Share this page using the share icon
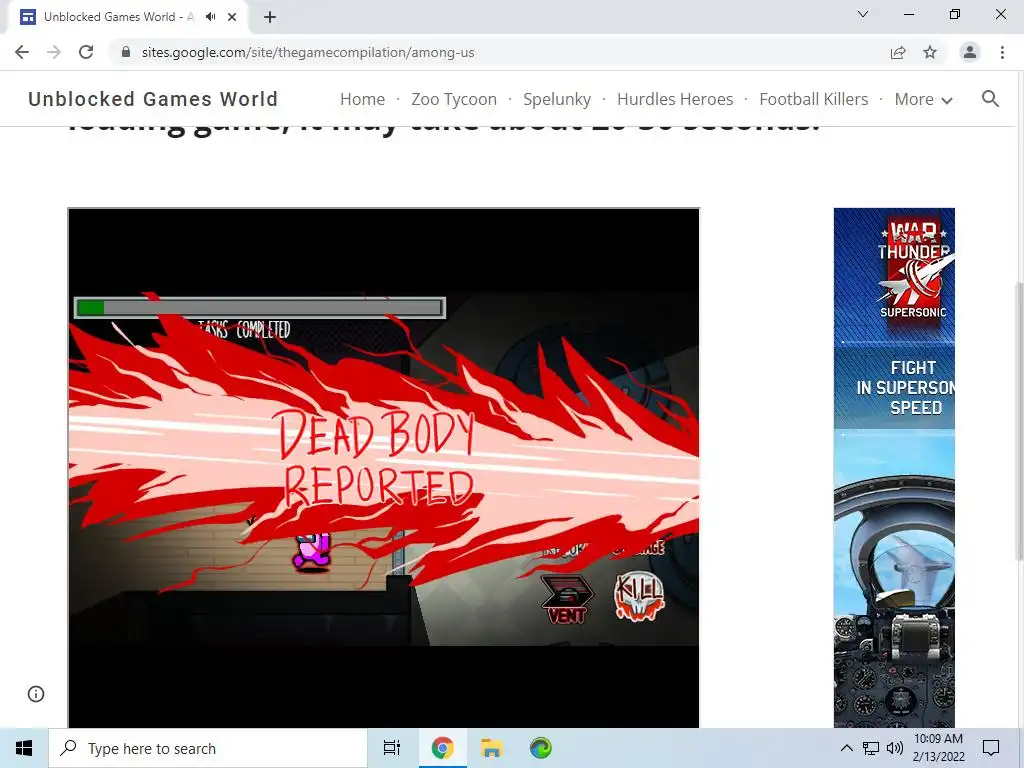 click(x=898, y=52)
